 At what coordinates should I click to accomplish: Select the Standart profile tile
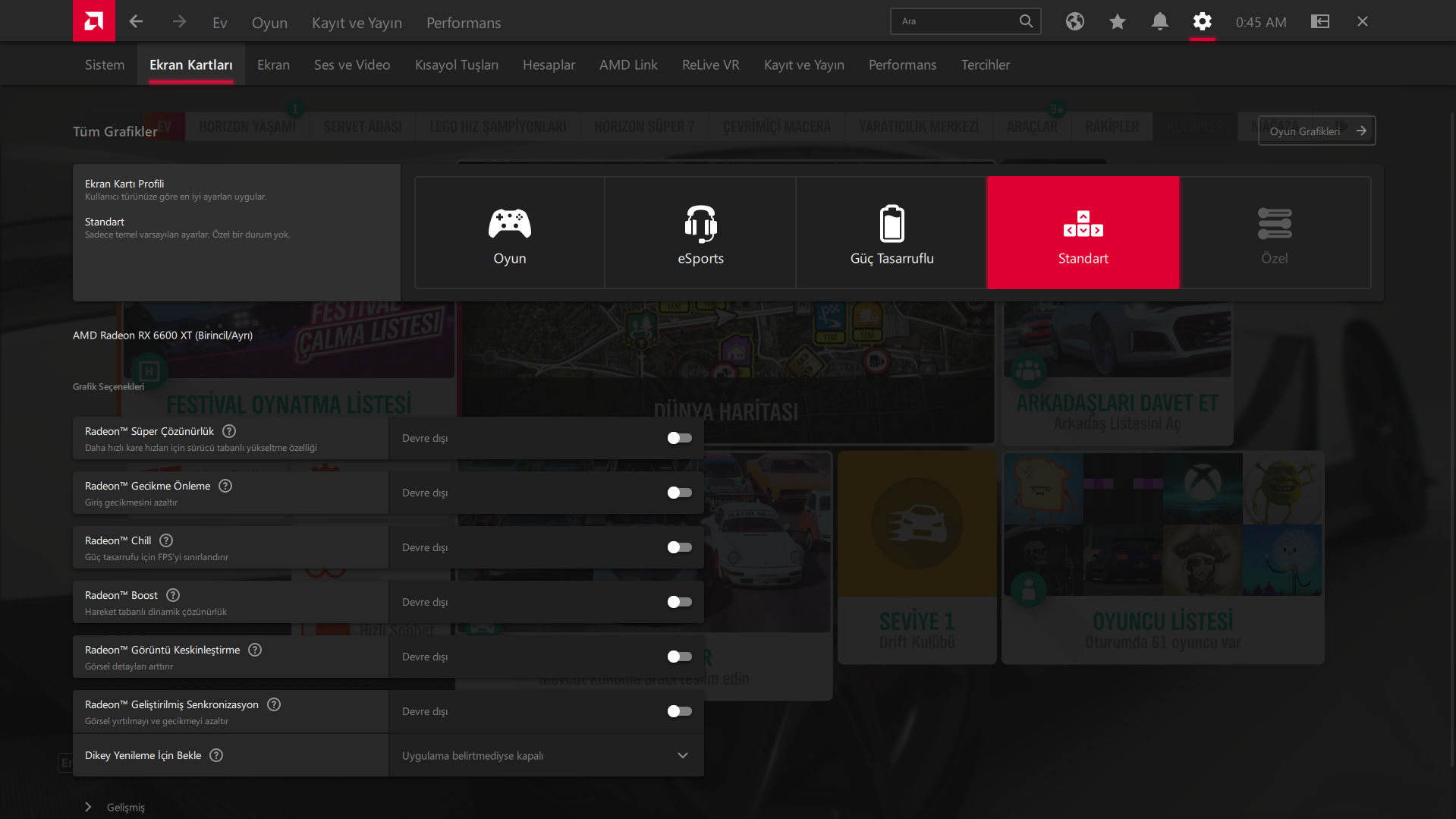(x=1083, y=232)
